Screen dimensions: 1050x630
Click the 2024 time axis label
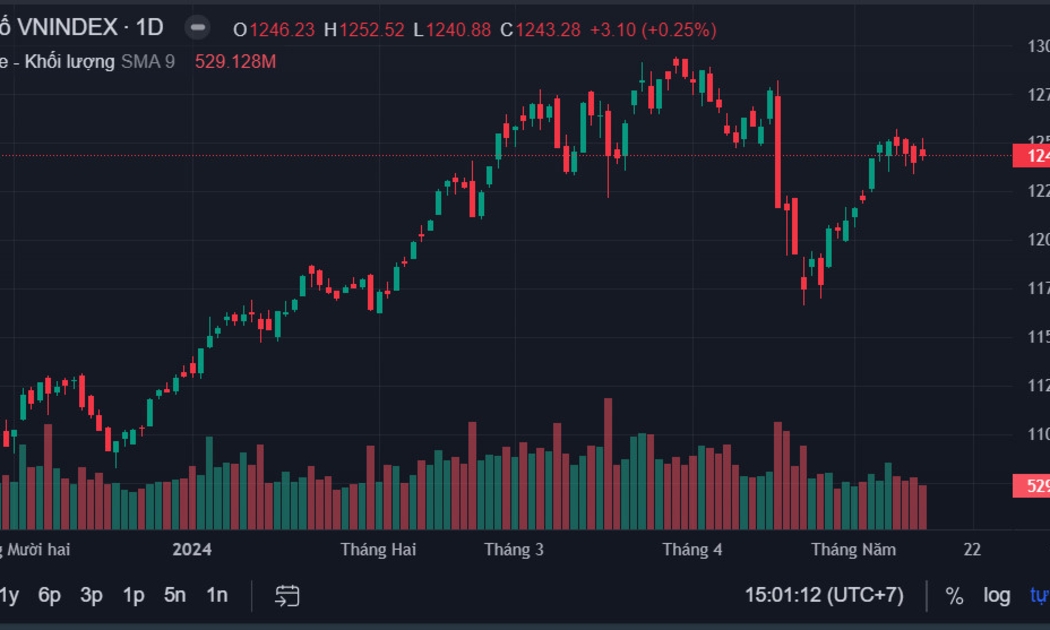(192, 549)
